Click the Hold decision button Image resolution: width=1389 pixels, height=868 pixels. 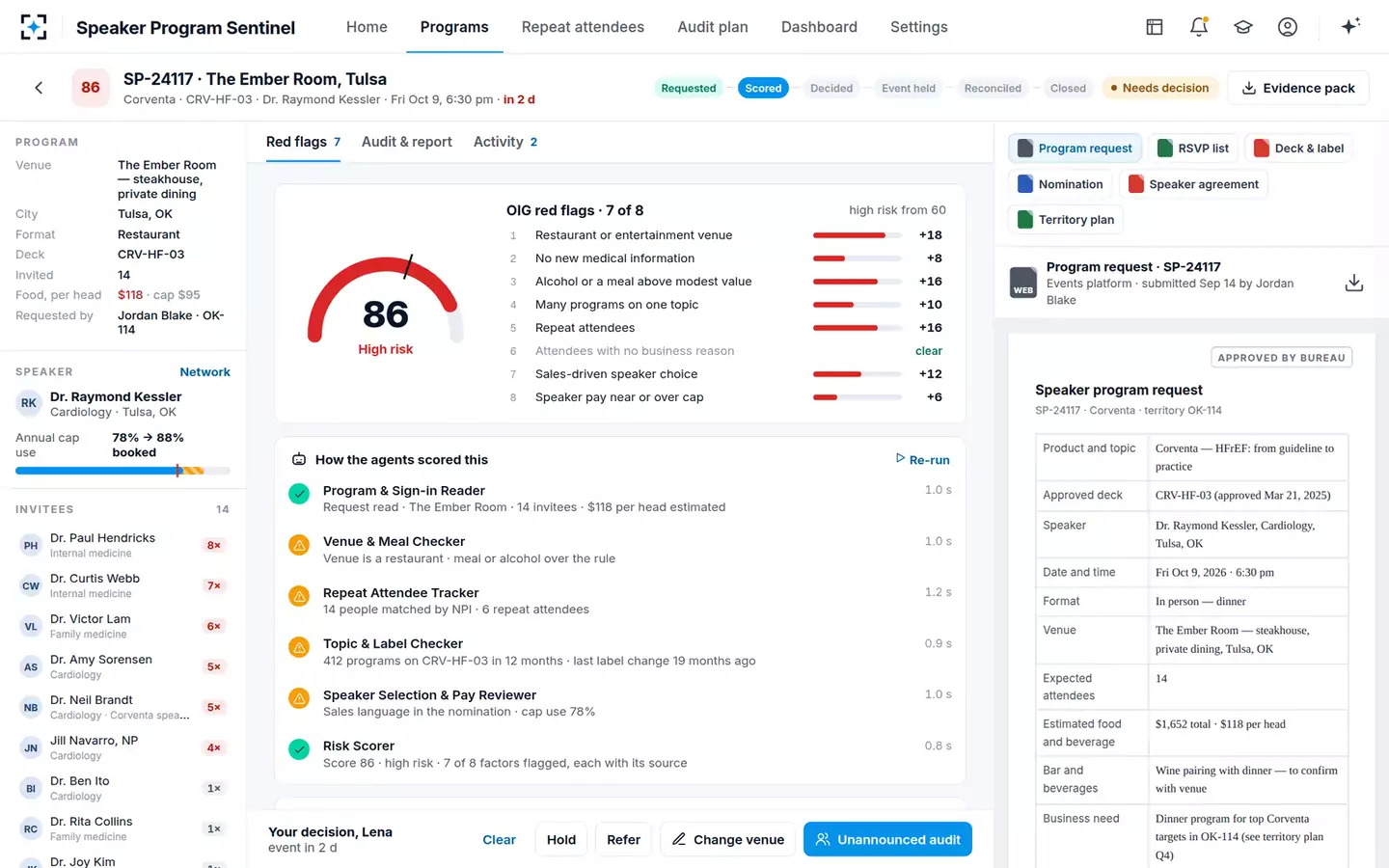pos(561,839)
